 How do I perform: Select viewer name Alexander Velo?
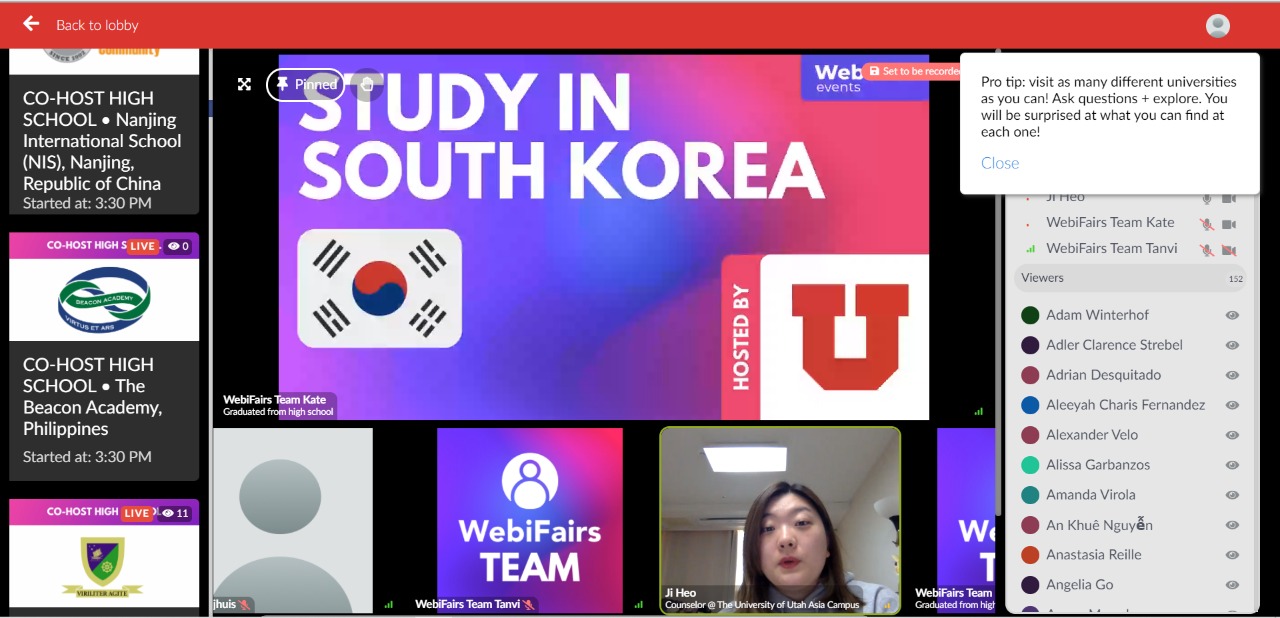pos(1092,435)
